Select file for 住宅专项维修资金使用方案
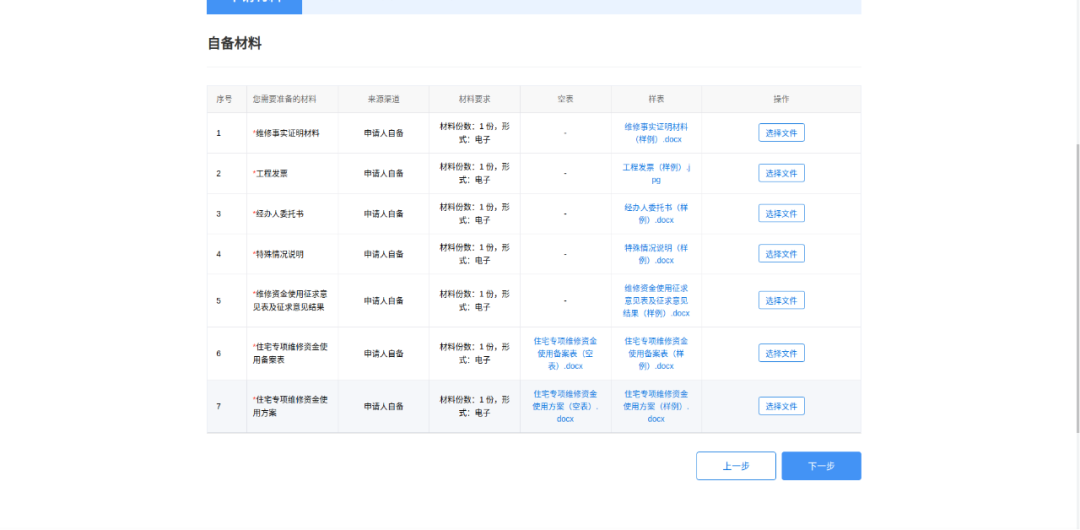This screenshot has width=1080, height=530. [781, 406]
